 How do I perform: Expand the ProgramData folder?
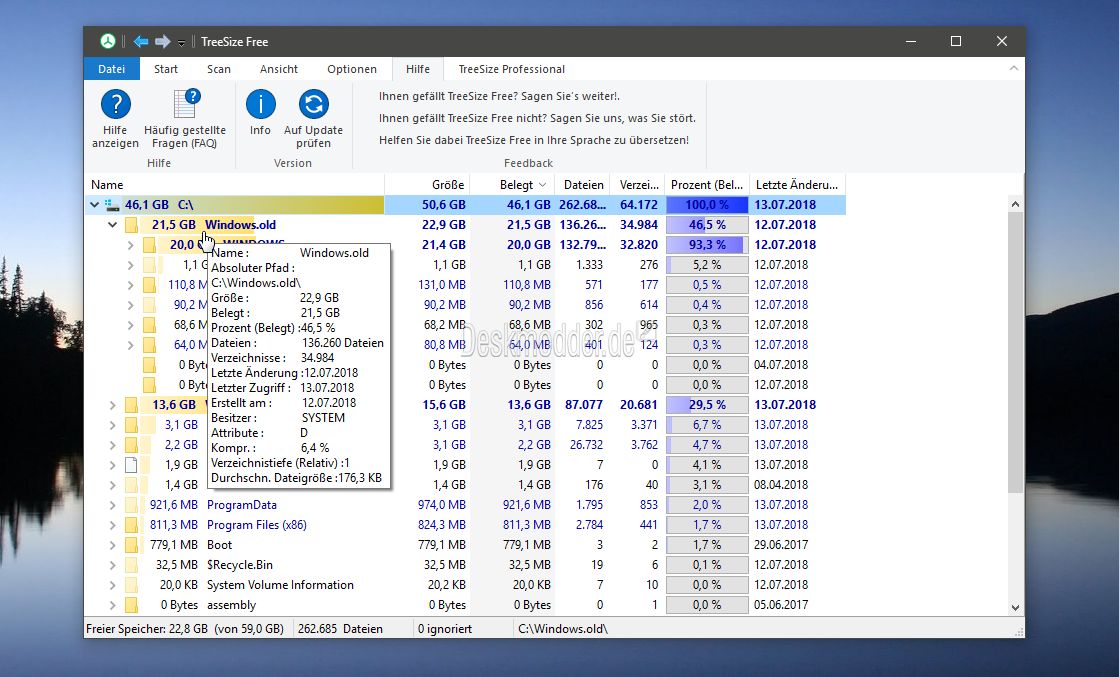tap(112, 505)
